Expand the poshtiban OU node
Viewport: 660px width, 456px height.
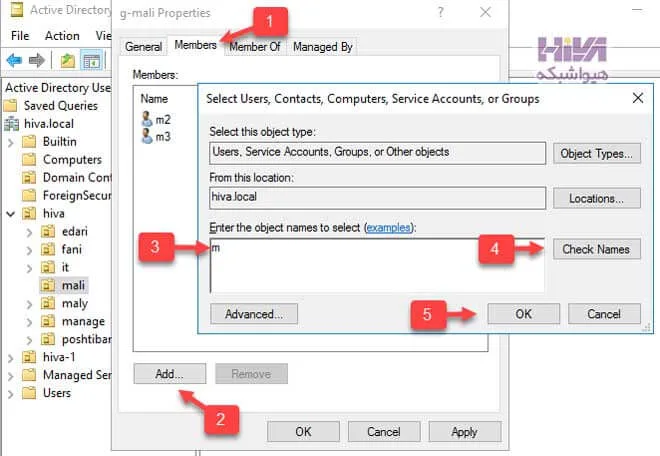[29, 340]
